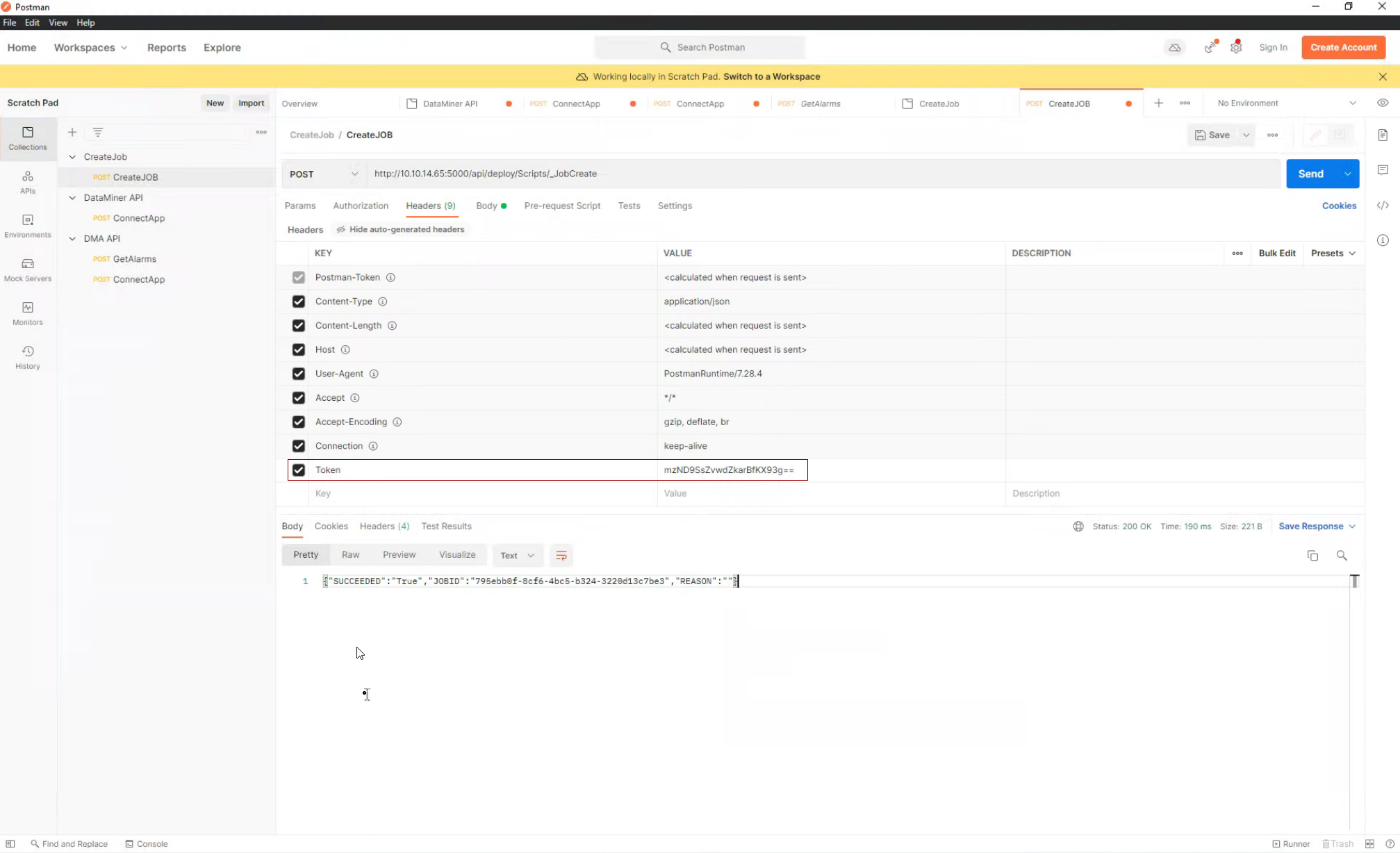This screenshot has width=1400, height=853.
Task: Open the No Environment dropdown
Action: pyautogui.click(x=1287, y=103)
